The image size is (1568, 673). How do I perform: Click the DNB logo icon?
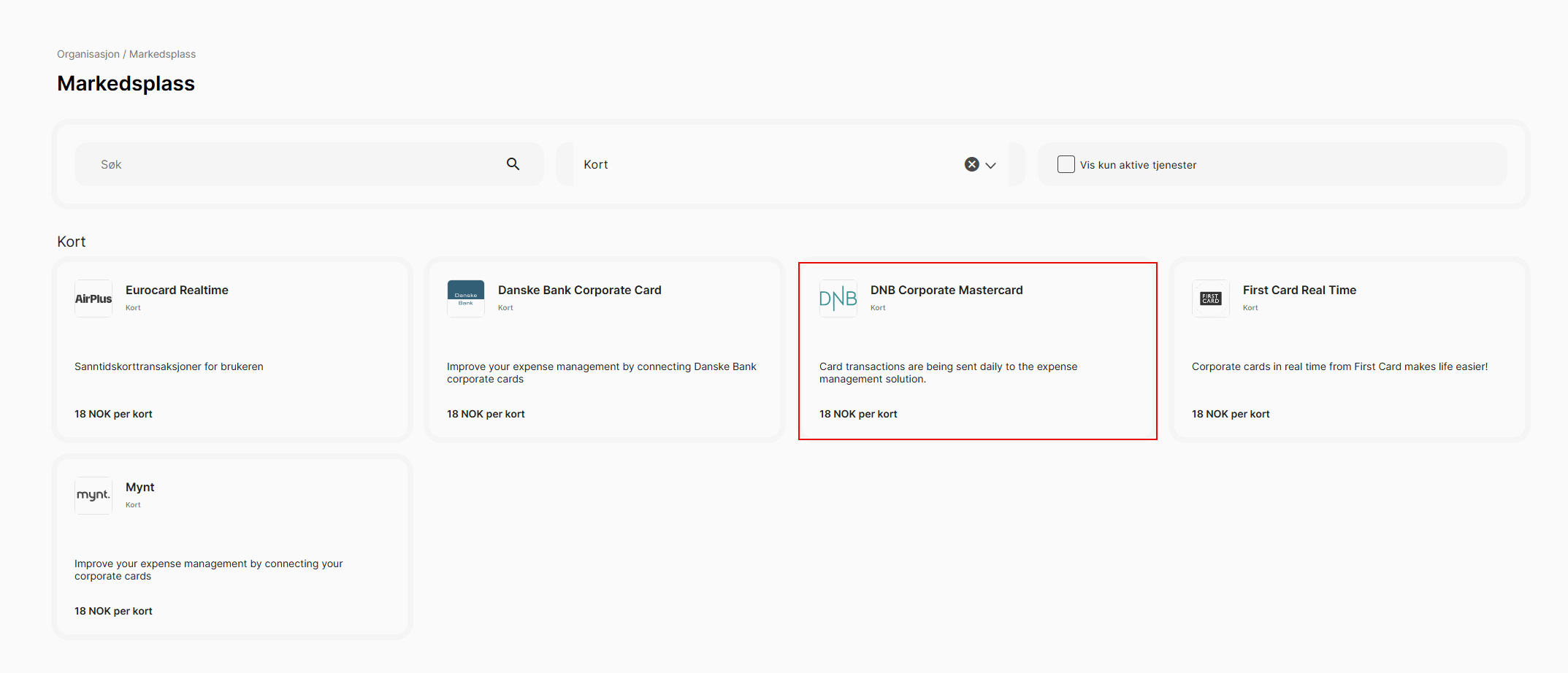click(838, 299)
